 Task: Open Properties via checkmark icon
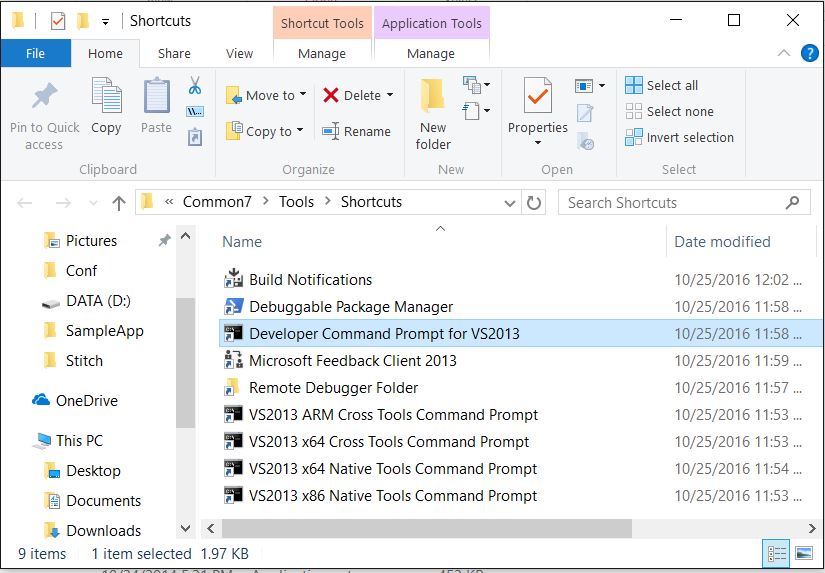[538, 97]
